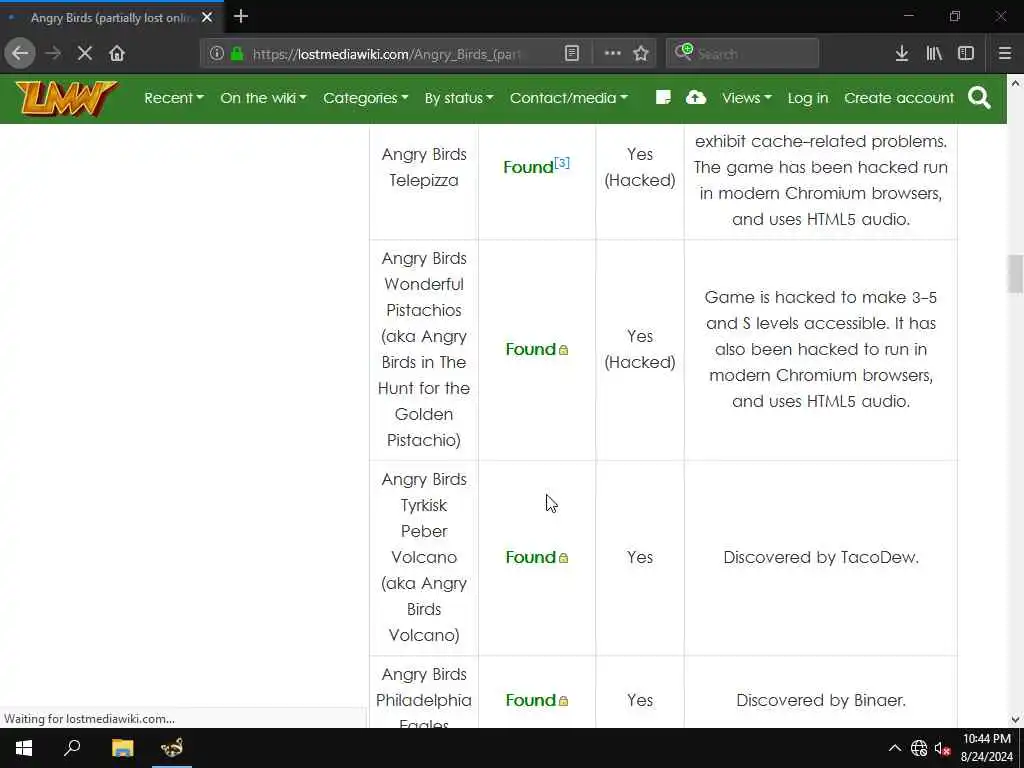The height and width of the screenshot is (768, 1024).
Task: Stop loading the page
Action: pos(85,54)
